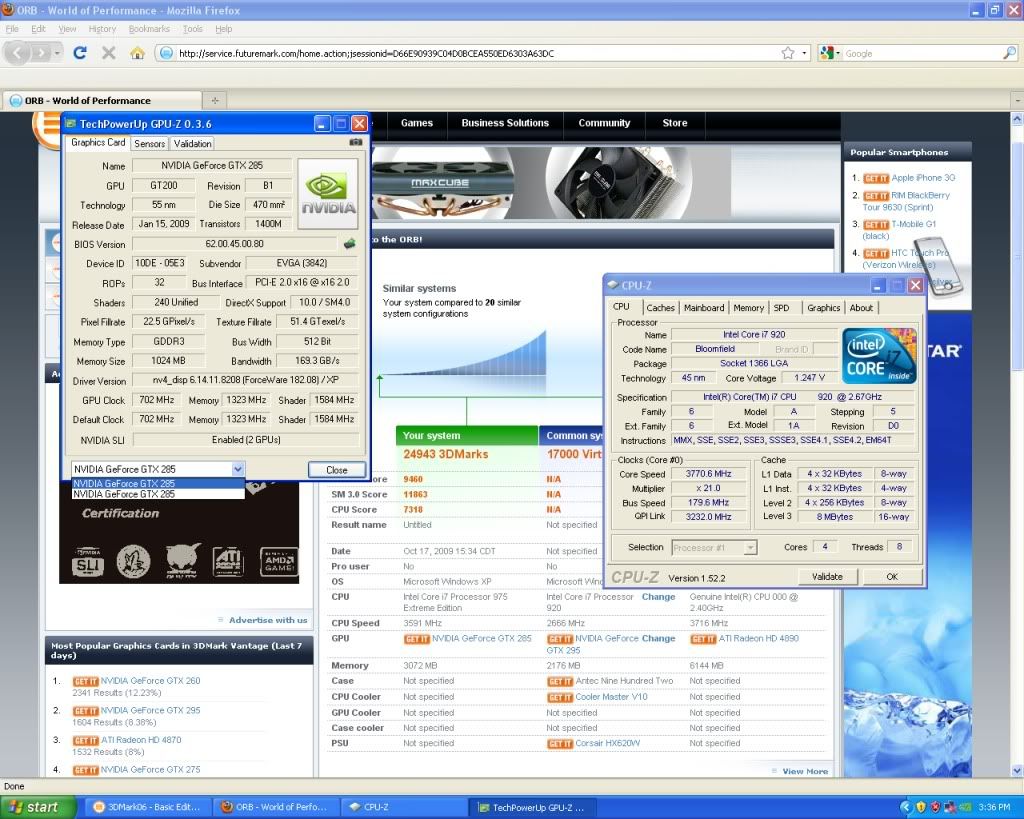Image resolution: width=1024 pixels, height=819 pixels.
Task: Open the Processor #1 selection dropdown in CPU-Z
Action: [750, 547]
